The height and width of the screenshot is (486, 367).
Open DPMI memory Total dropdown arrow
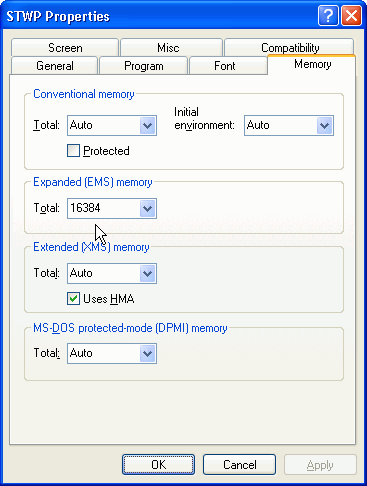click(148, 354)
